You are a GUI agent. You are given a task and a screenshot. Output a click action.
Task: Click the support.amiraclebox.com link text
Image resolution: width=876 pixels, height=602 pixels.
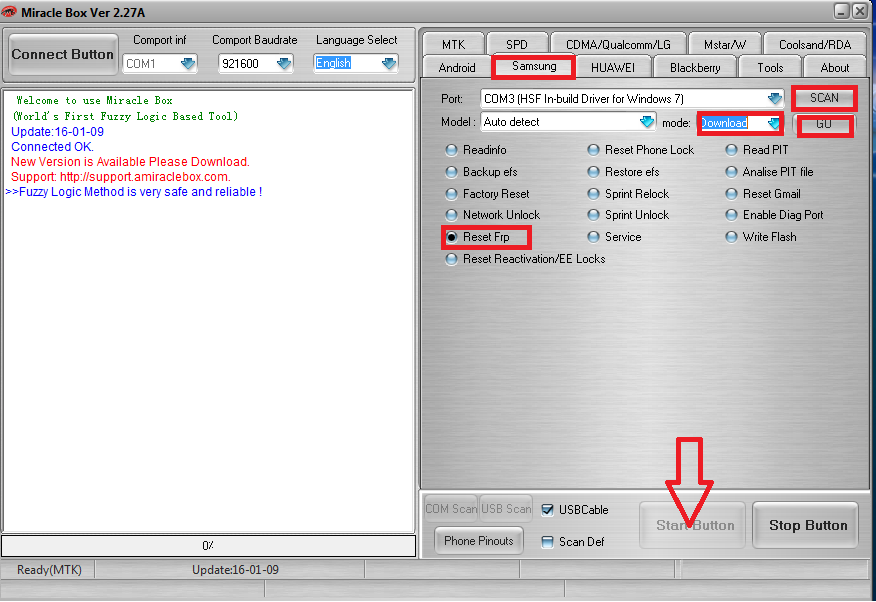pos(145,177)
